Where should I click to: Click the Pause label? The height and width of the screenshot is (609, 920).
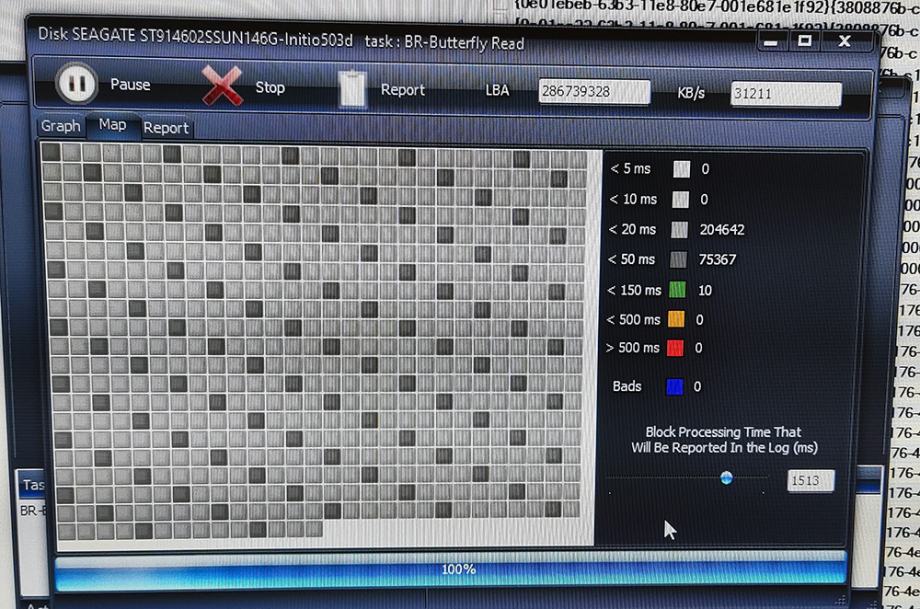pos(130,84)
